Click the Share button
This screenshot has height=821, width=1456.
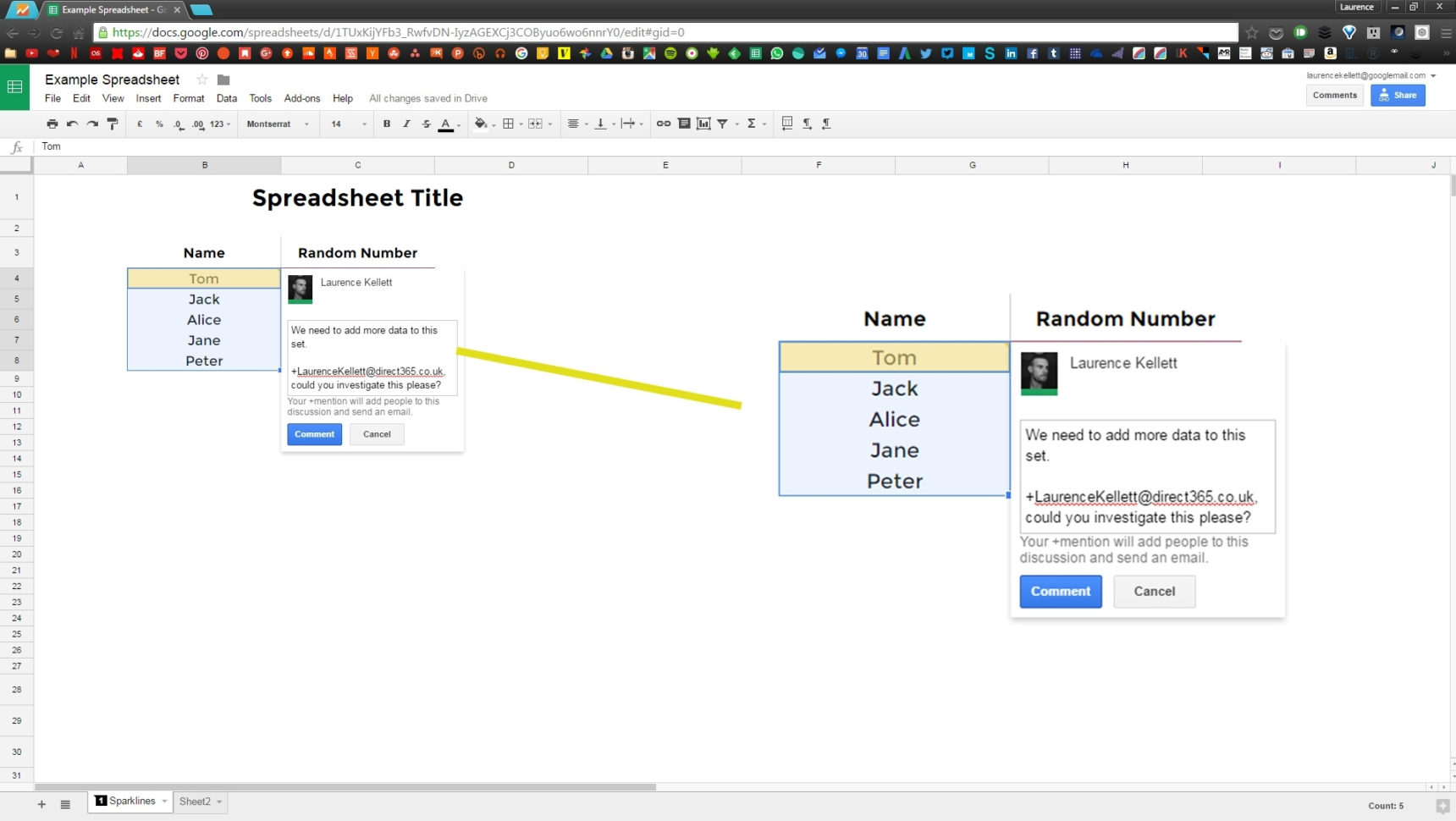pos(1398,95)
